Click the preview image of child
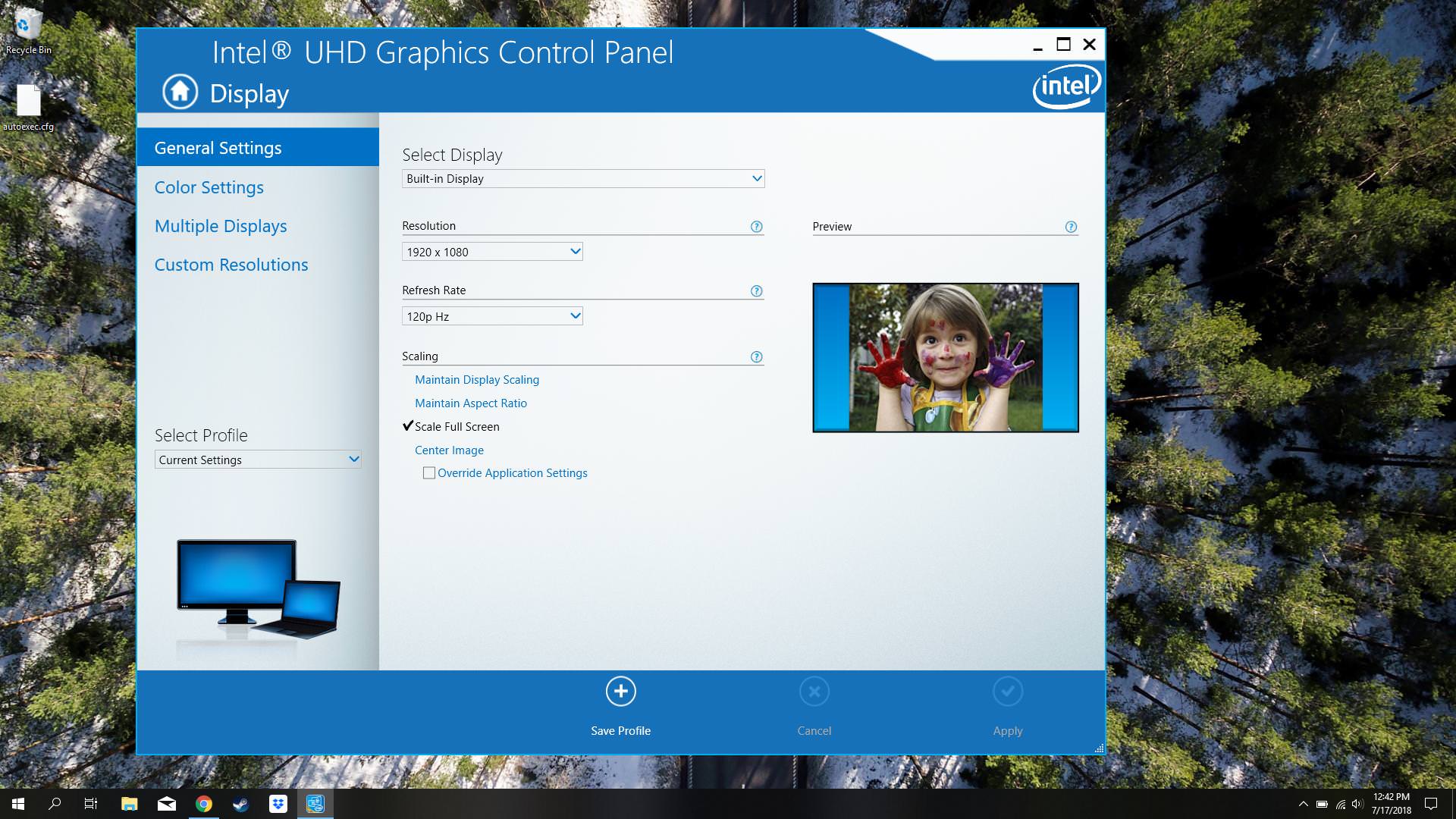 tap(946, 358)
